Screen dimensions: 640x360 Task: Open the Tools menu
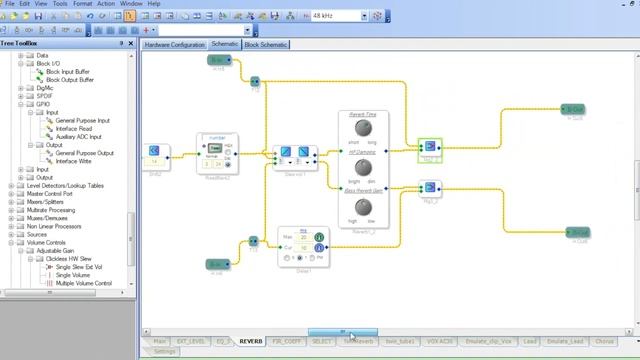coord(60,4)
